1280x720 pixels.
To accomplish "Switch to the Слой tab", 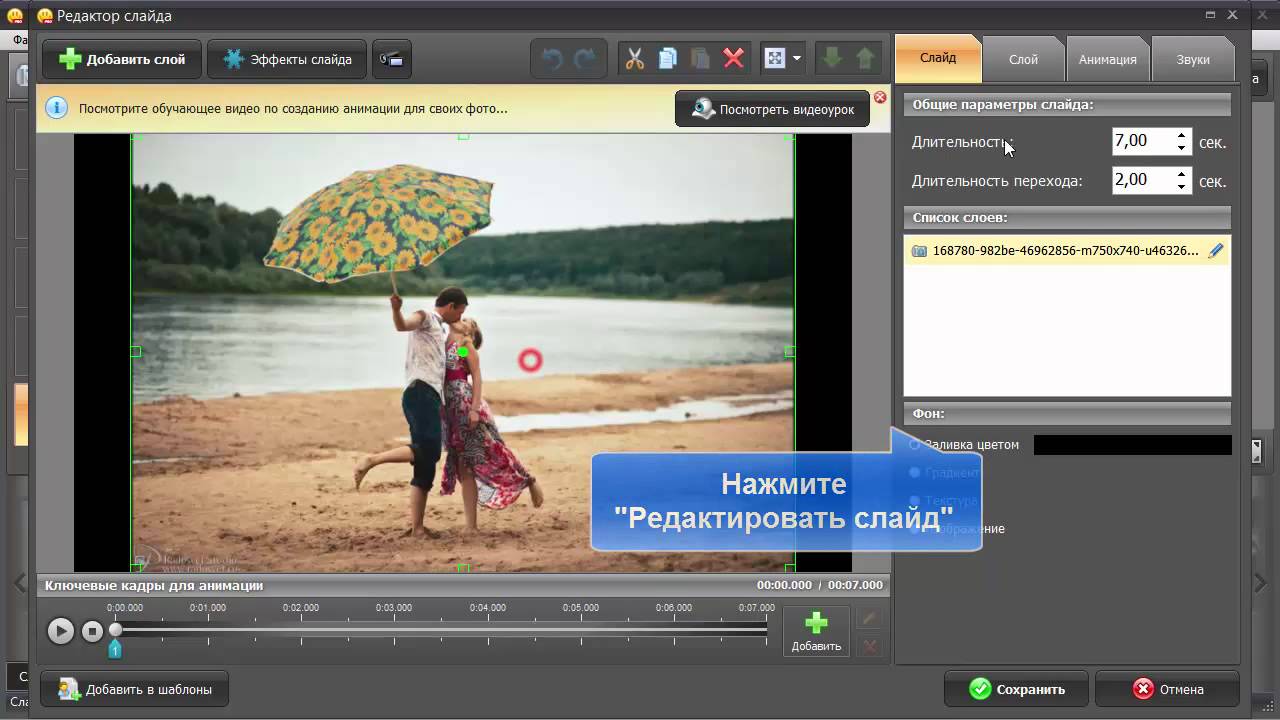I will (x=1023, y=59).
